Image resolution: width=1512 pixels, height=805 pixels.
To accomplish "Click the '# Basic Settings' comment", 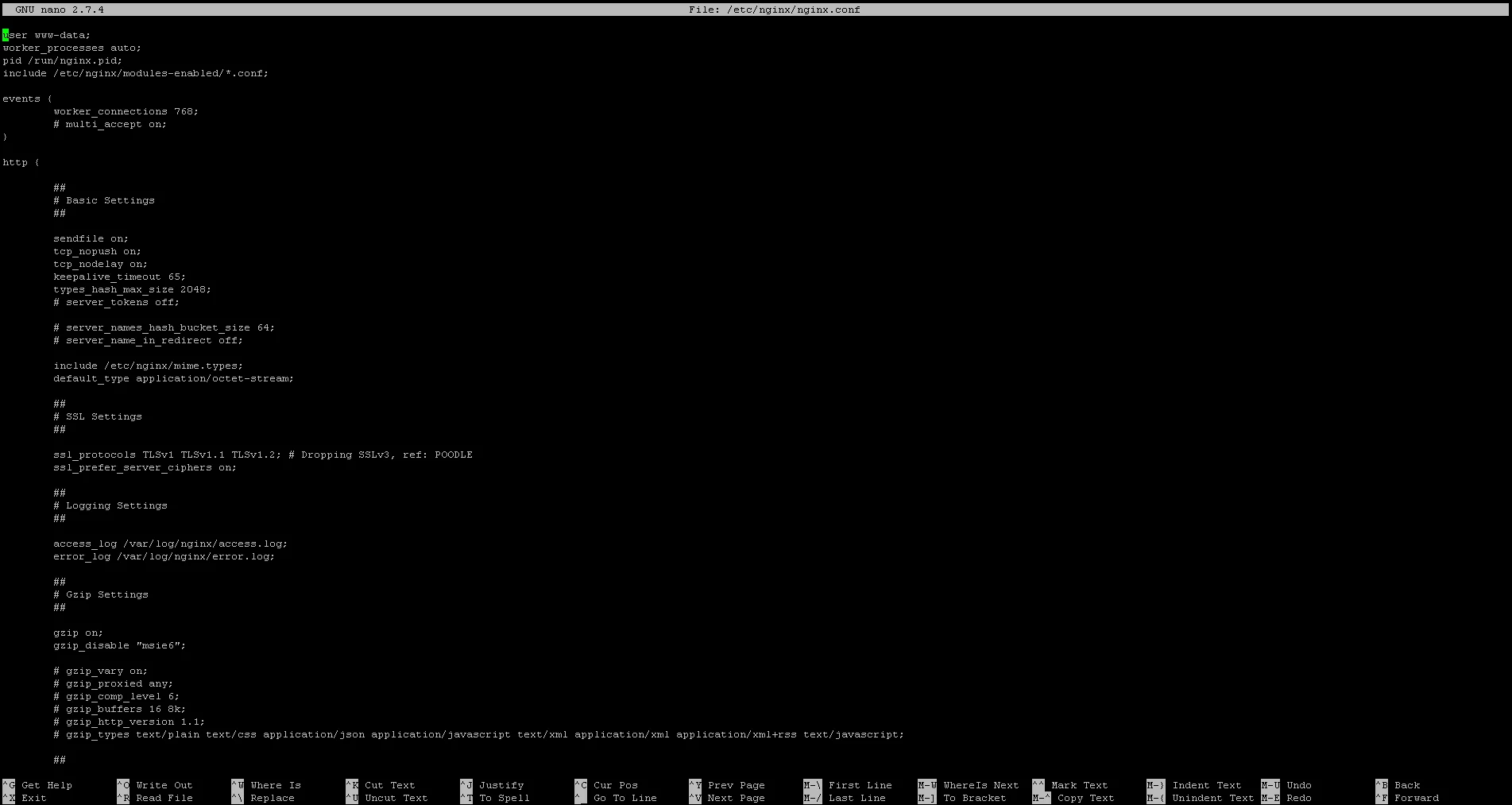I will pyautogui.click(x=104, y=200).
